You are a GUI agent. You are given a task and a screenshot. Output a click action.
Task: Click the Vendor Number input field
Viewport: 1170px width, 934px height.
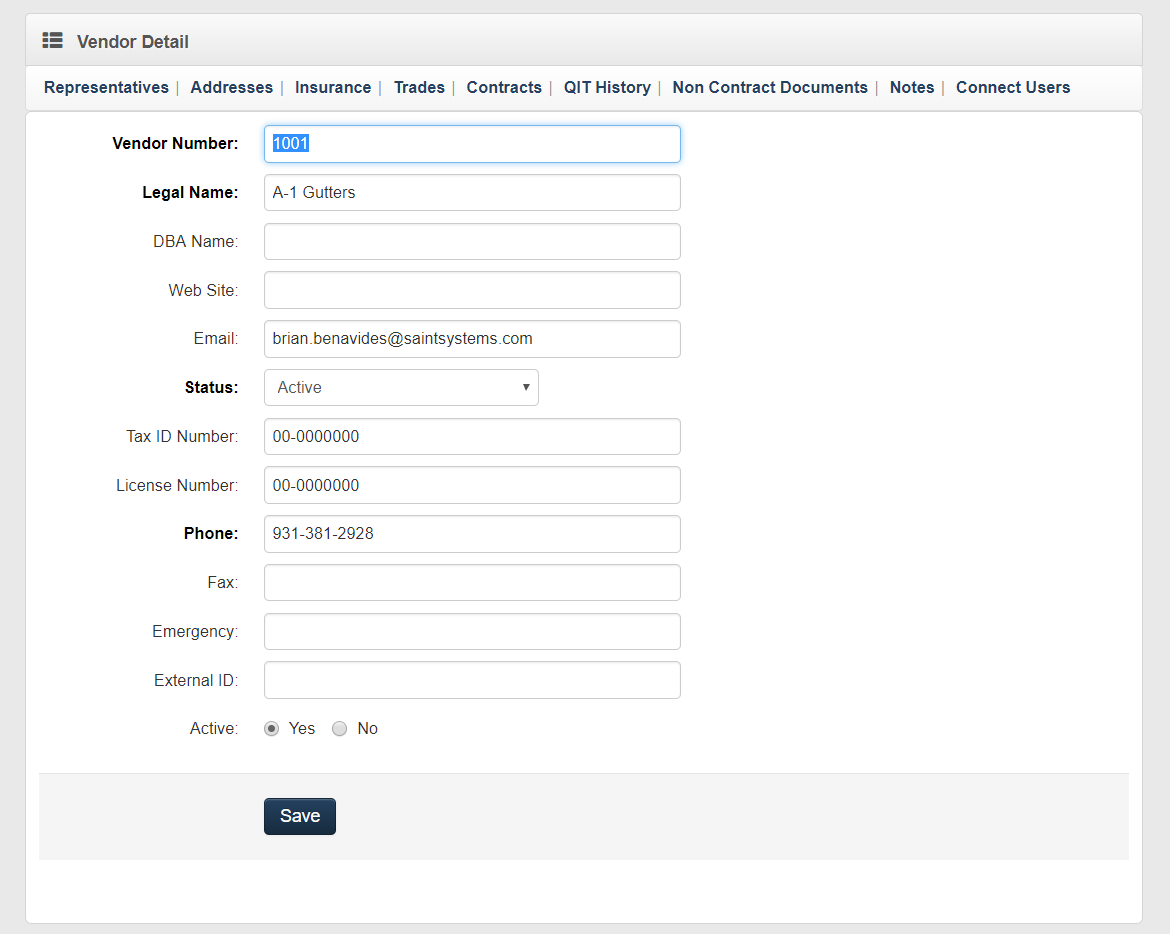pos(470,143)
